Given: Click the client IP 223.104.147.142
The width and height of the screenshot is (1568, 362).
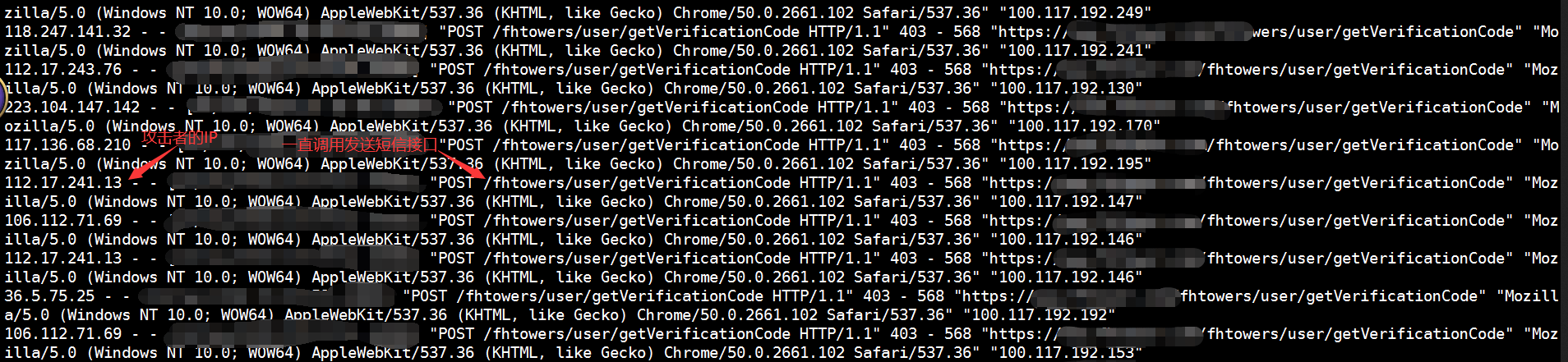Looking at the screenshot, I should 72,108.
